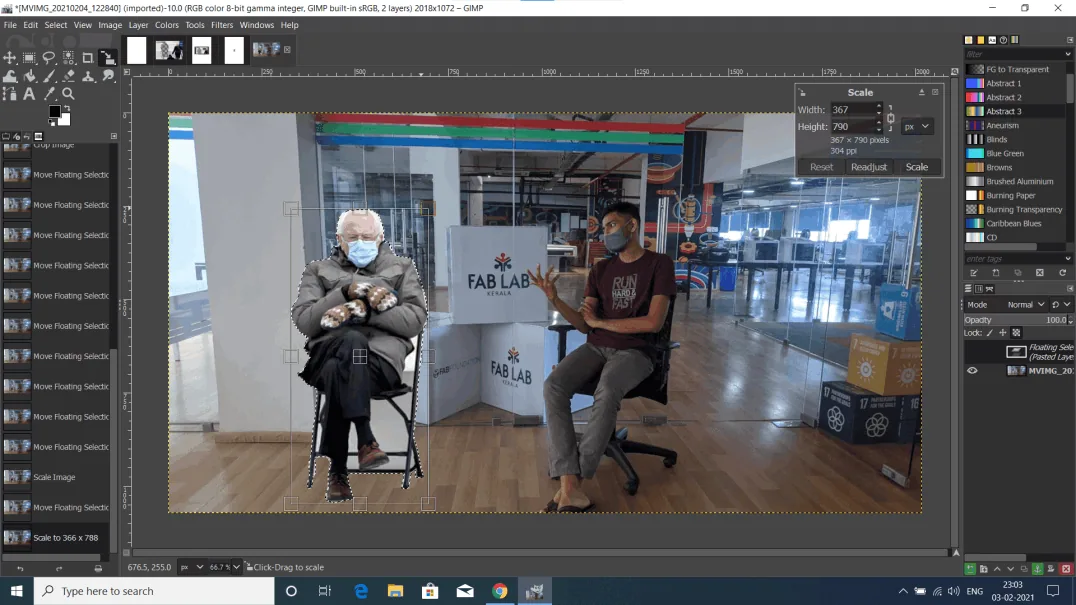This screenshot has height=605, width=1076.
Task: Click the Duplicate gradient icon
Action: coord(1018,273)
